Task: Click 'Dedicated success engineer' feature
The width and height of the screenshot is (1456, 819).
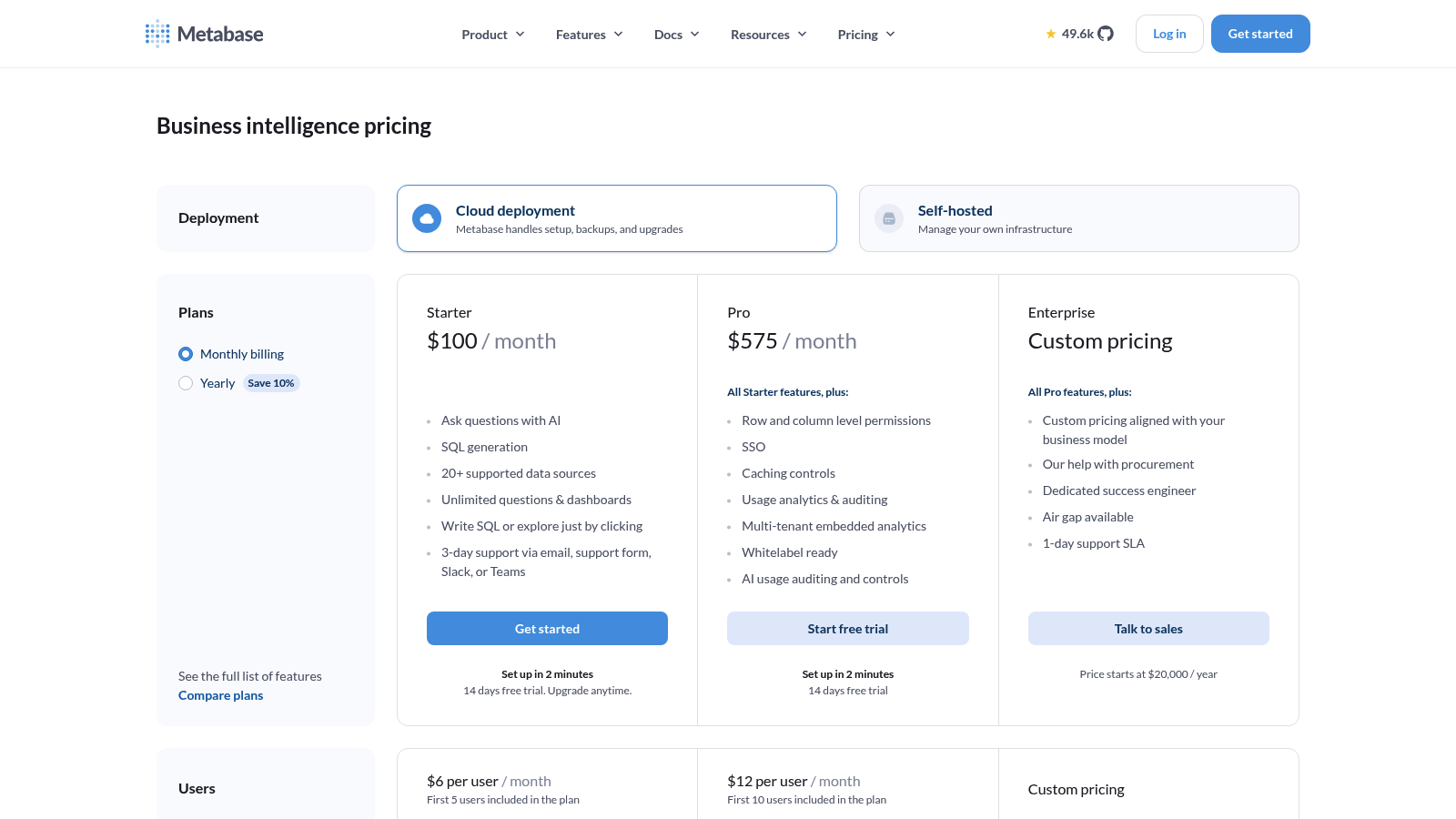Action: 1119,490
